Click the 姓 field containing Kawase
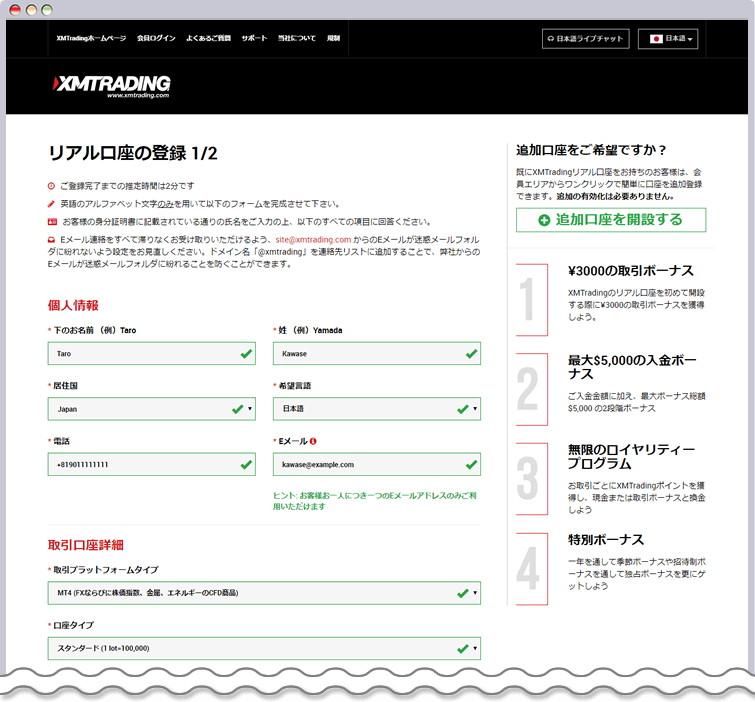 (377, 354)
